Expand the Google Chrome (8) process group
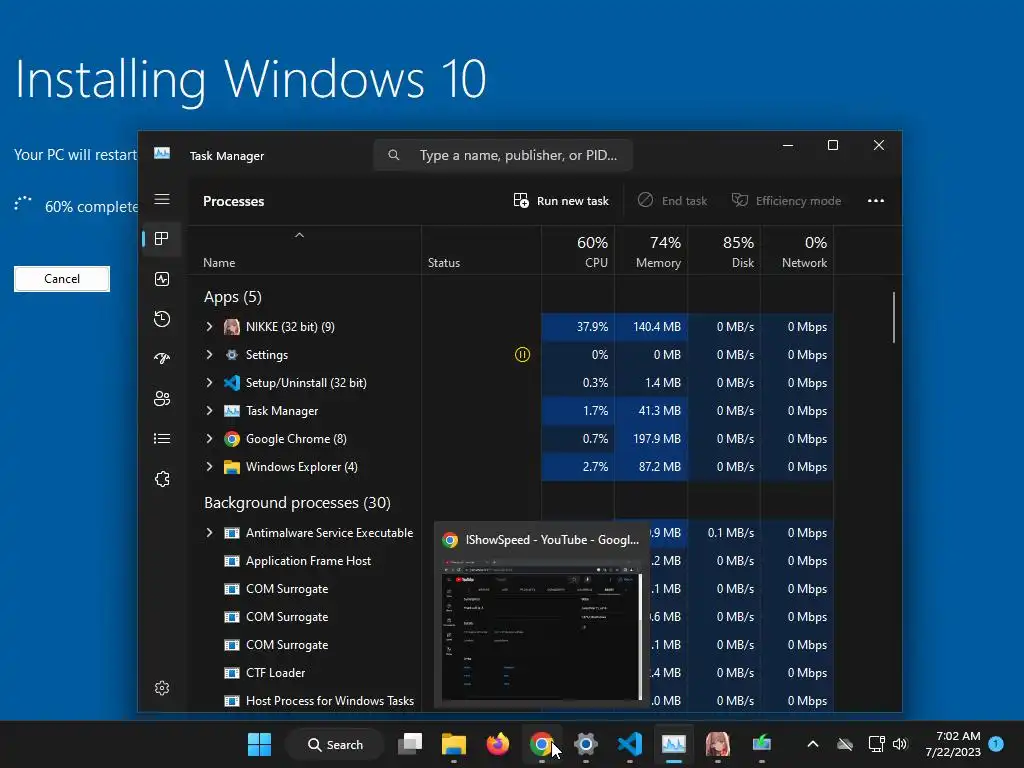 209,439
